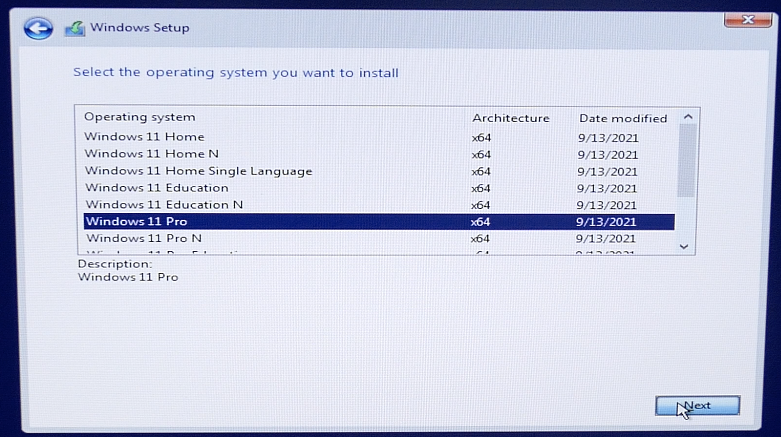781x437 pixels.
Task: Click the Operating system column header
Action: click(139, 117)
